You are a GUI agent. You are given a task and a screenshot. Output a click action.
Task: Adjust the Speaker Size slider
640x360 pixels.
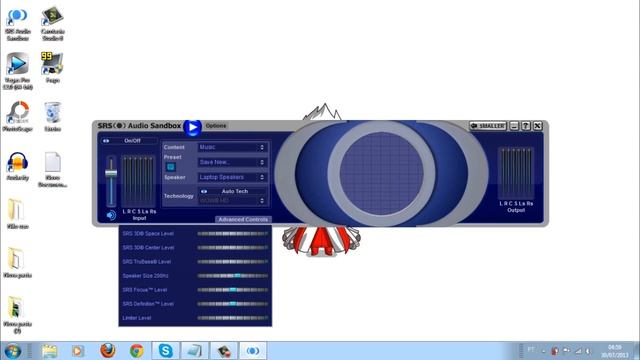pos(233,276)
